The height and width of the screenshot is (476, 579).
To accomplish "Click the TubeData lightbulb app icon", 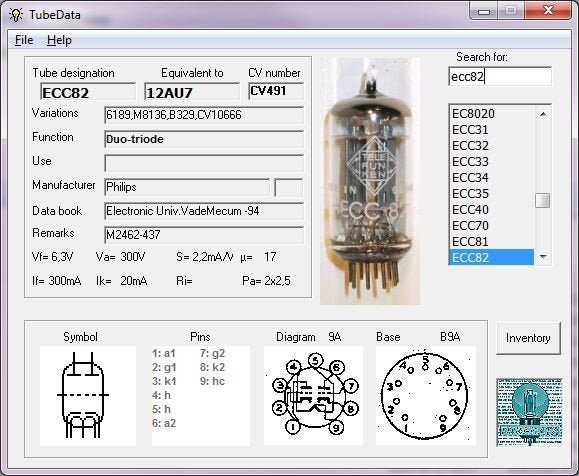I will pyautogui.click(x=16, y=15).
